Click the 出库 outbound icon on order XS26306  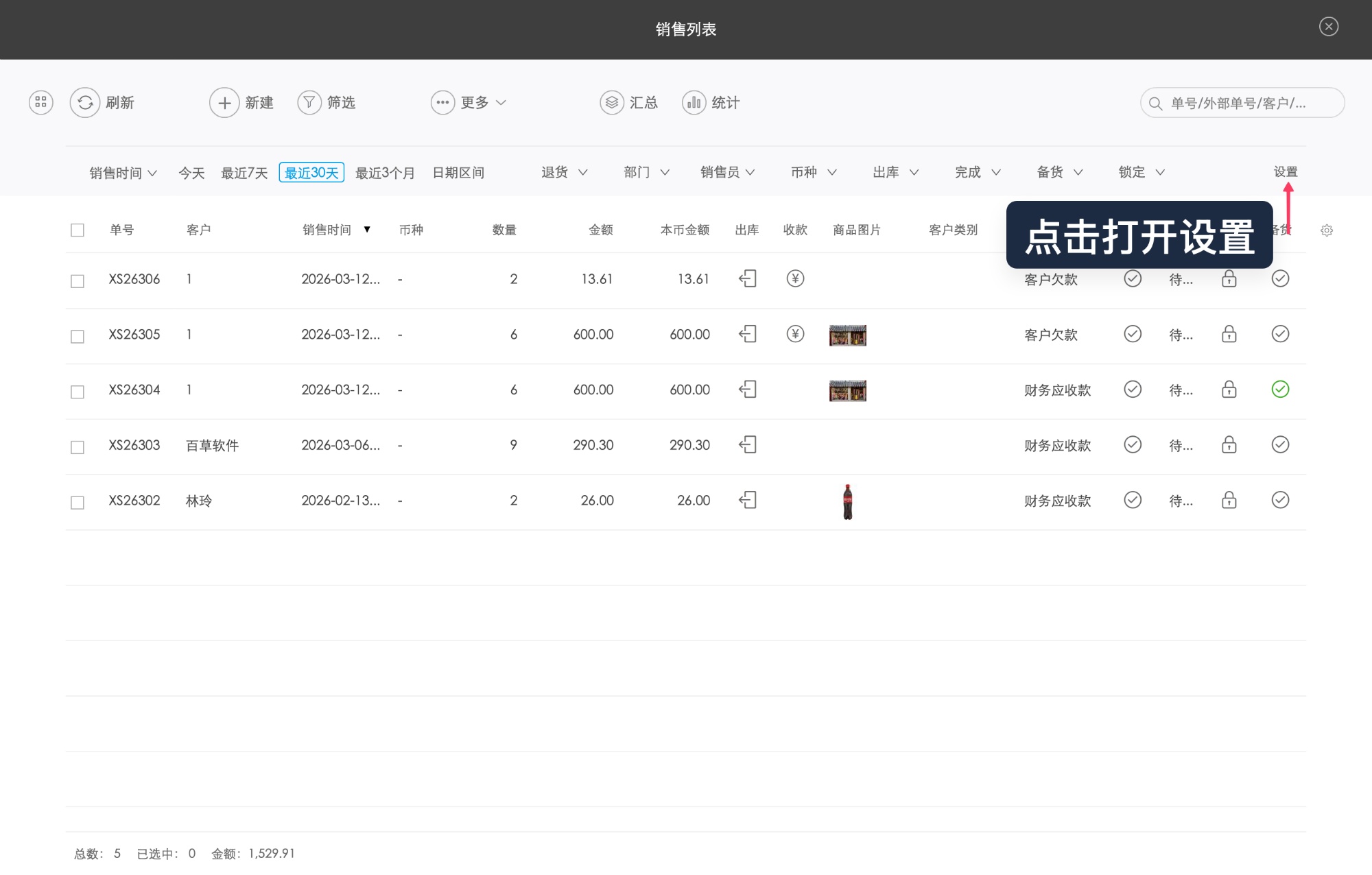point(748,278)
